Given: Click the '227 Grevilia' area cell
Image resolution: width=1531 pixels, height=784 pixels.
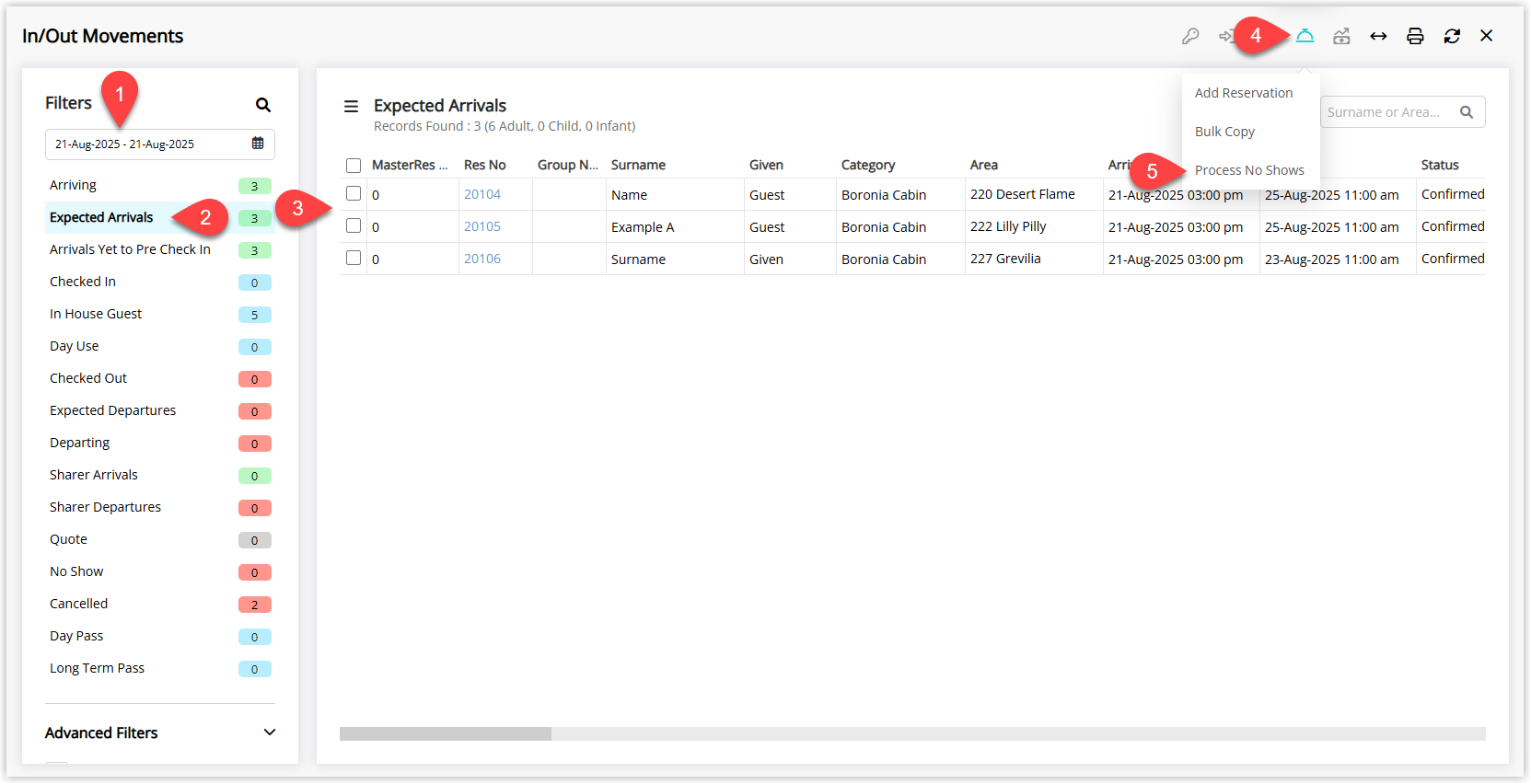Looking at the screenshot, I should pyautogui.click(x=1005, y=259).
